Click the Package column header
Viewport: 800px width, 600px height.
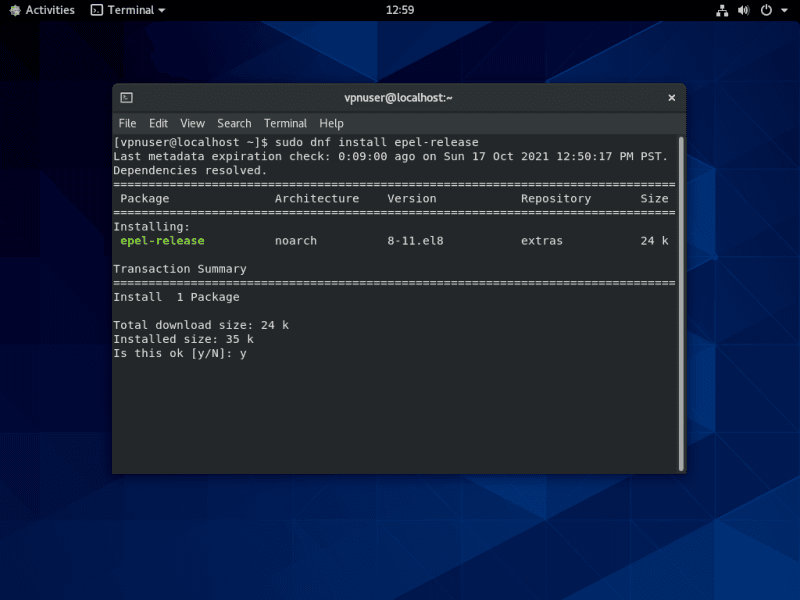(x=144, y=198)
